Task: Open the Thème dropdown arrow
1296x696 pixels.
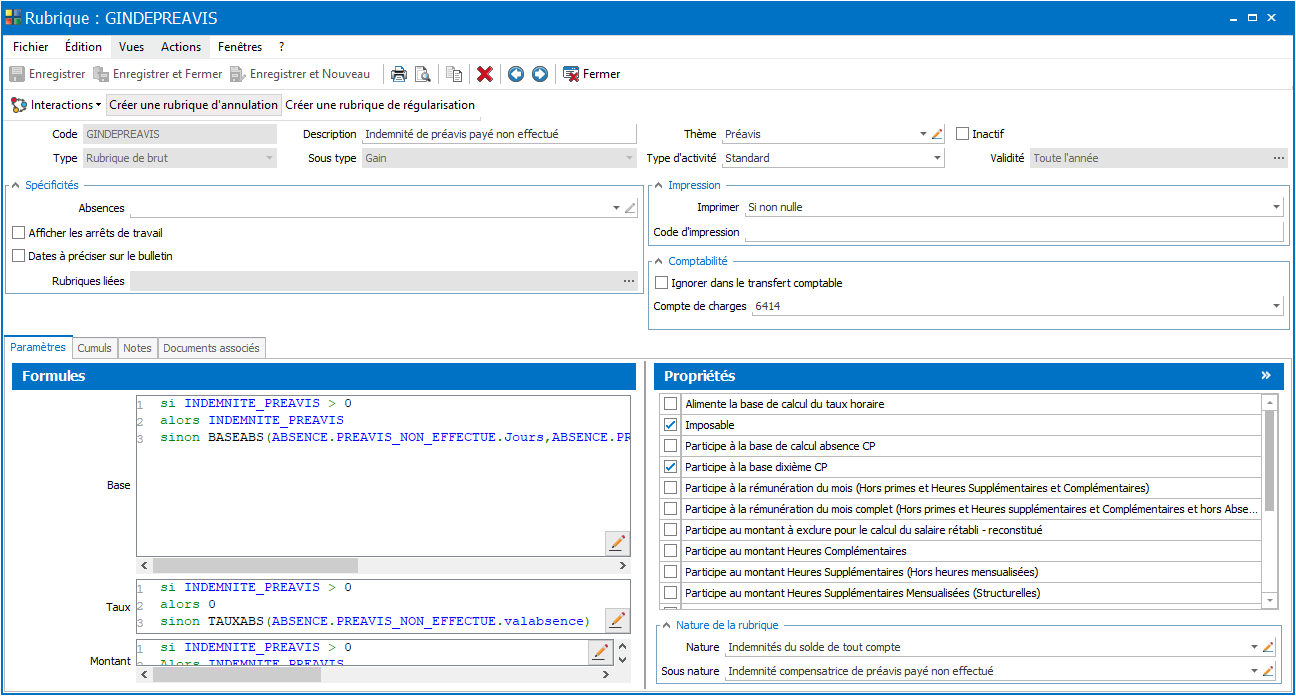Action: (x=923, y=134)
